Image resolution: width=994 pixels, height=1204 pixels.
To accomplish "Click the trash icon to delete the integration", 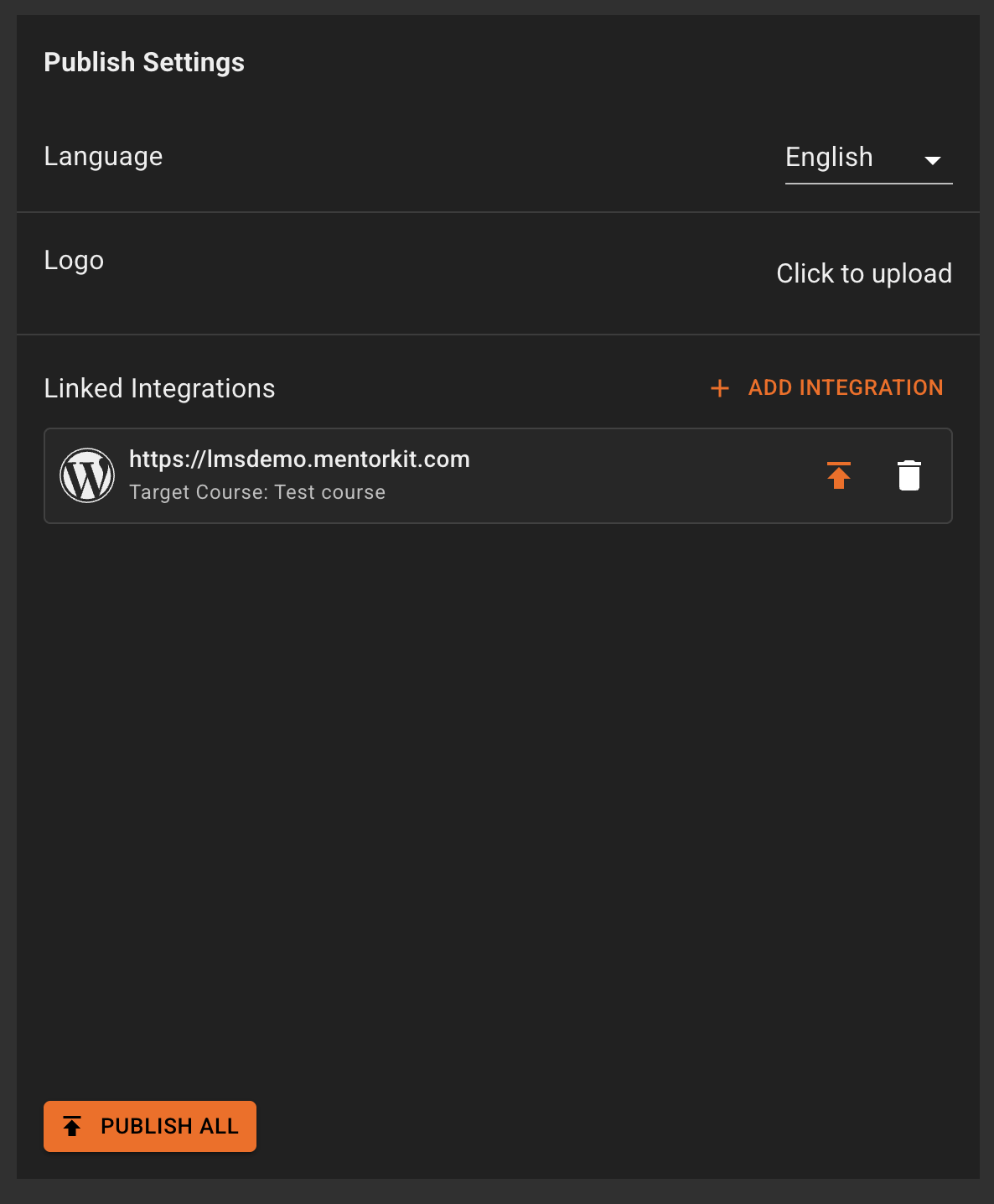I will pyautogui.click(x=909, y=475).
